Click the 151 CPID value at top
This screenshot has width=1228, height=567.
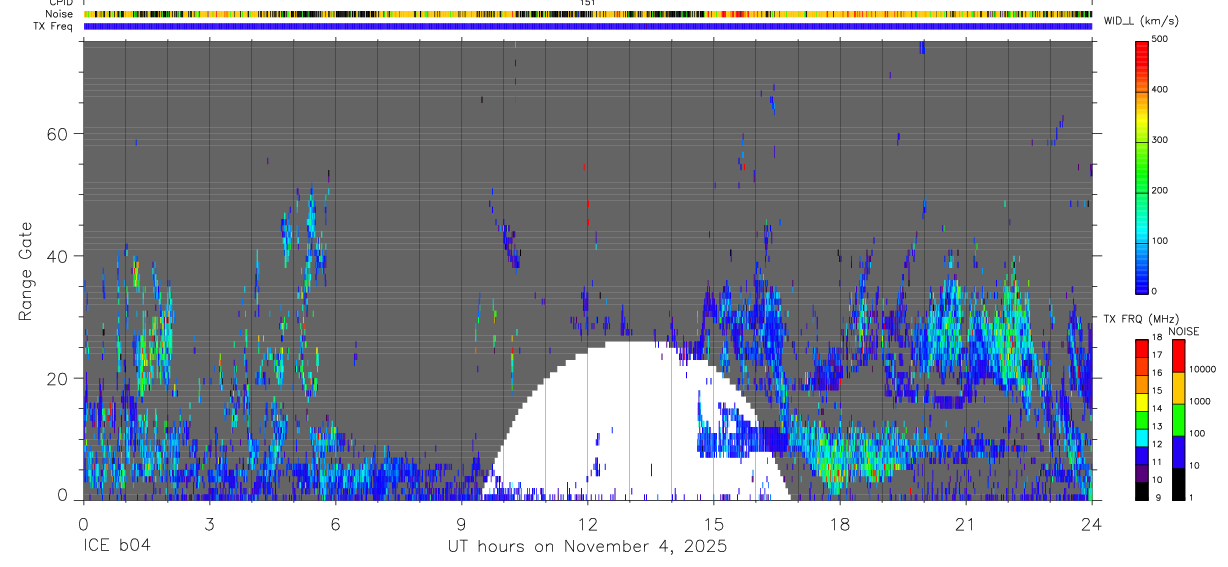(x=588, y=3)
